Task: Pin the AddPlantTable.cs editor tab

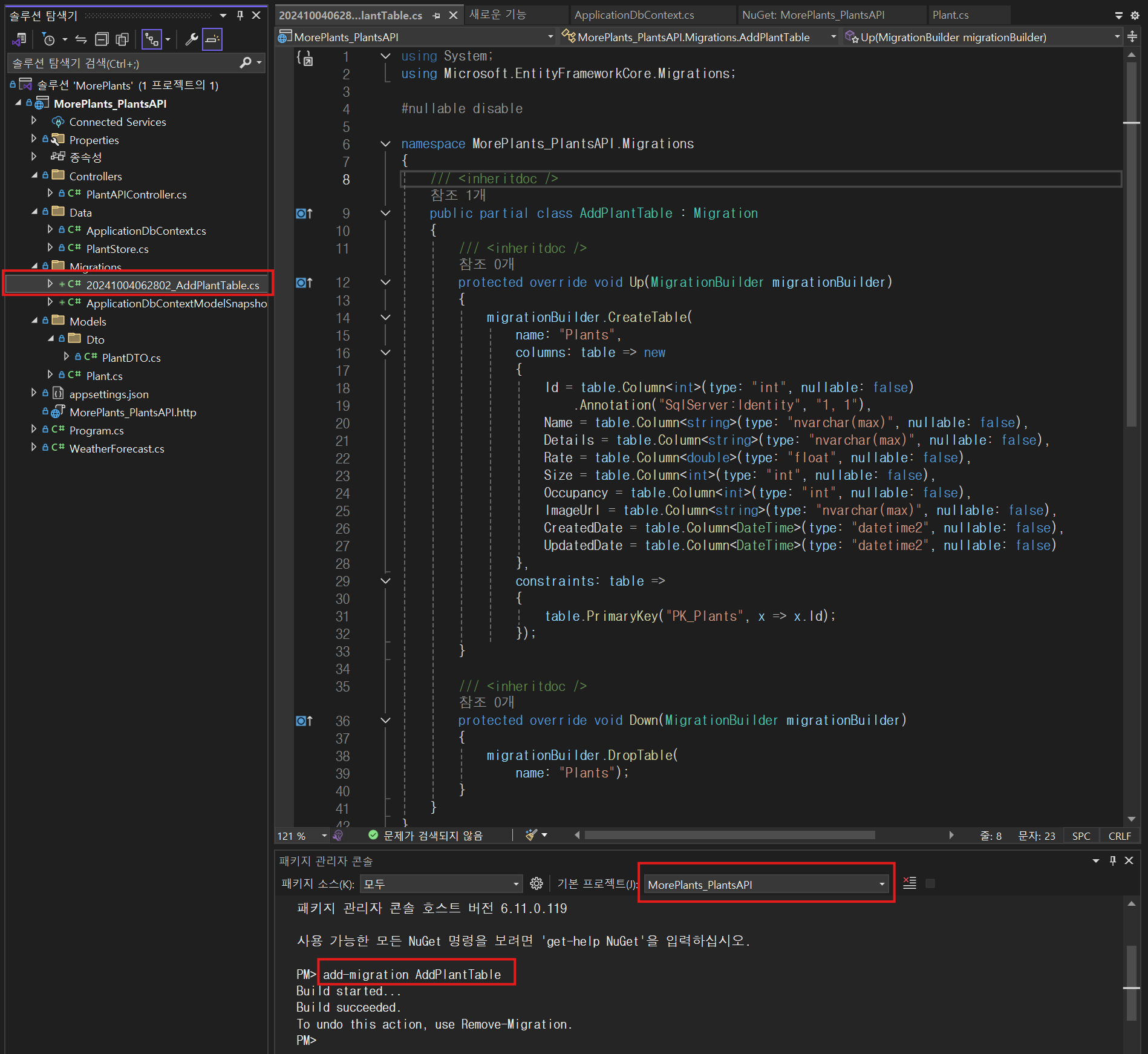Action: click(436, 16)
